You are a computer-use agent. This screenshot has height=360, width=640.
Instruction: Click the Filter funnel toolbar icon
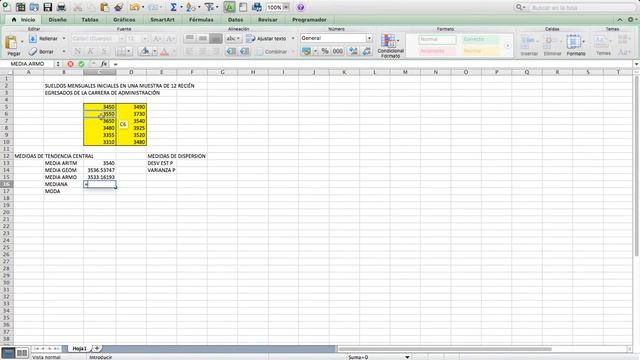[209, 7]
